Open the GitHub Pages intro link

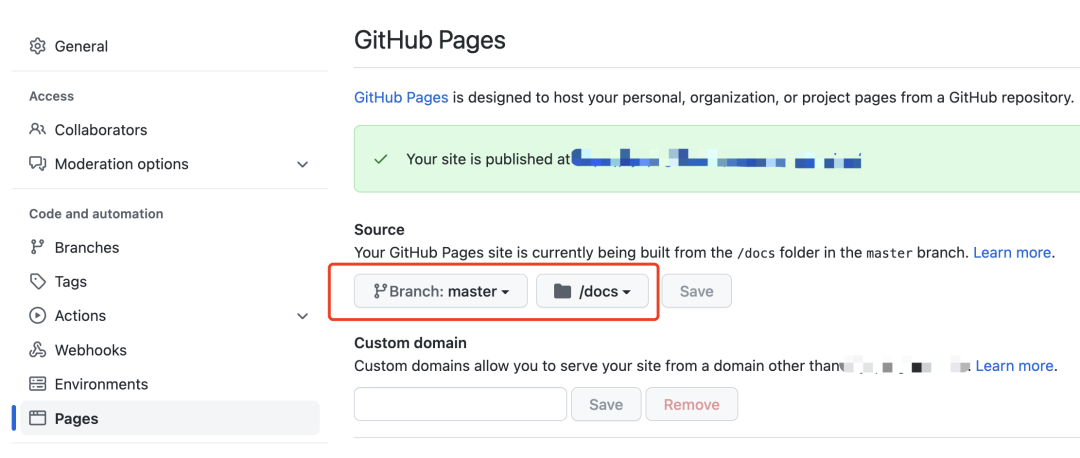click(x=401, y=97)
